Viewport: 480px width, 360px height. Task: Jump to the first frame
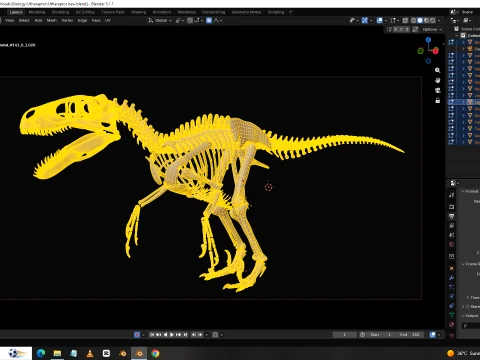coord(152,335)
